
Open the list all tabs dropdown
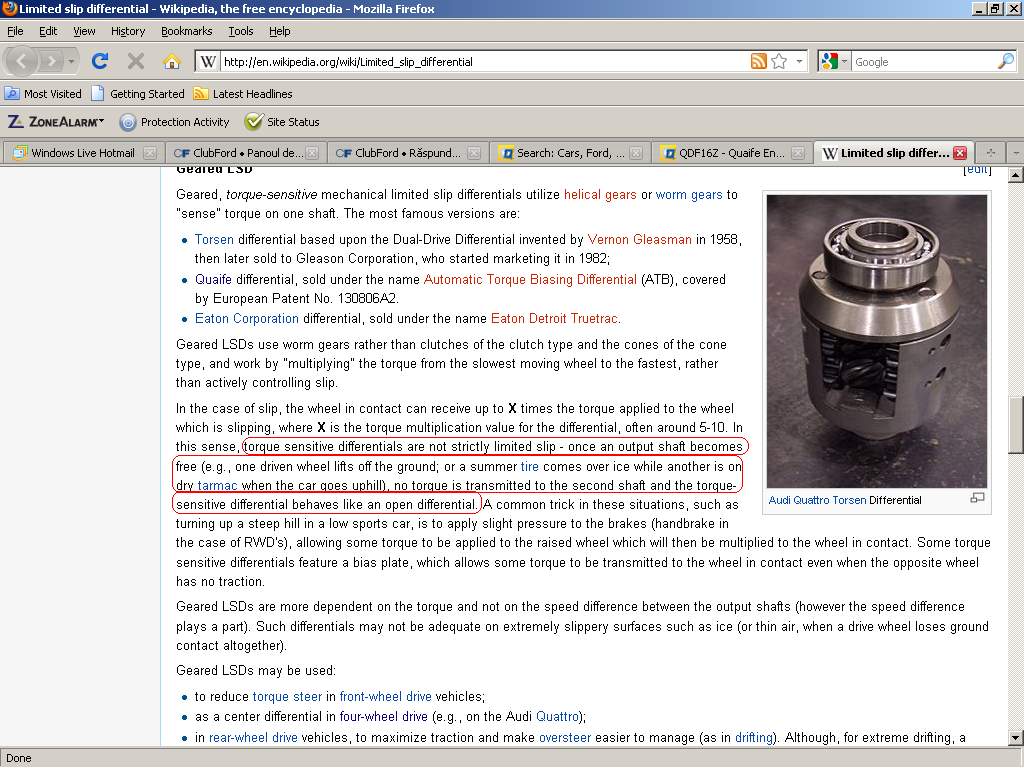tap(1016, 153)
